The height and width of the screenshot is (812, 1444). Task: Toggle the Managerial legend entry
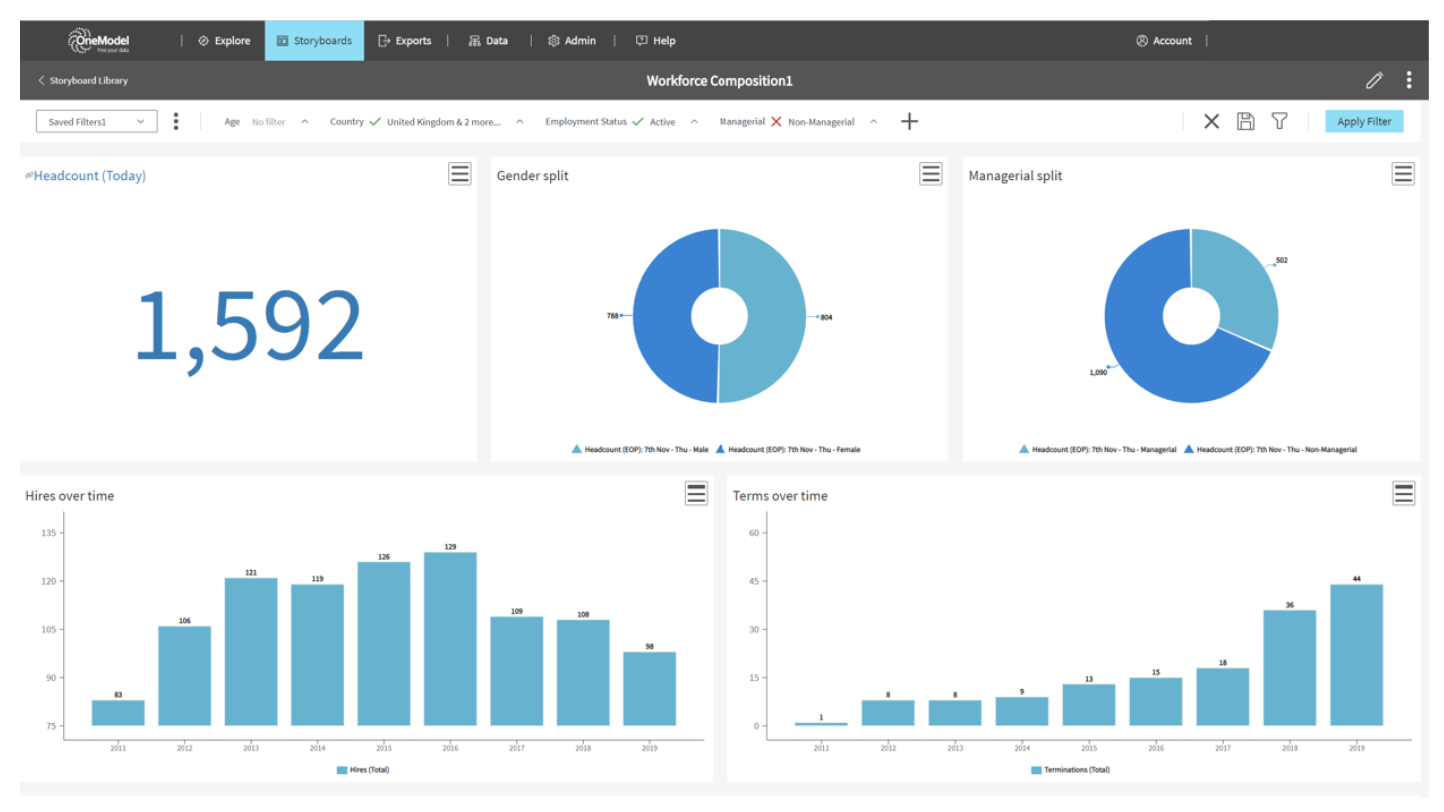1098,450
